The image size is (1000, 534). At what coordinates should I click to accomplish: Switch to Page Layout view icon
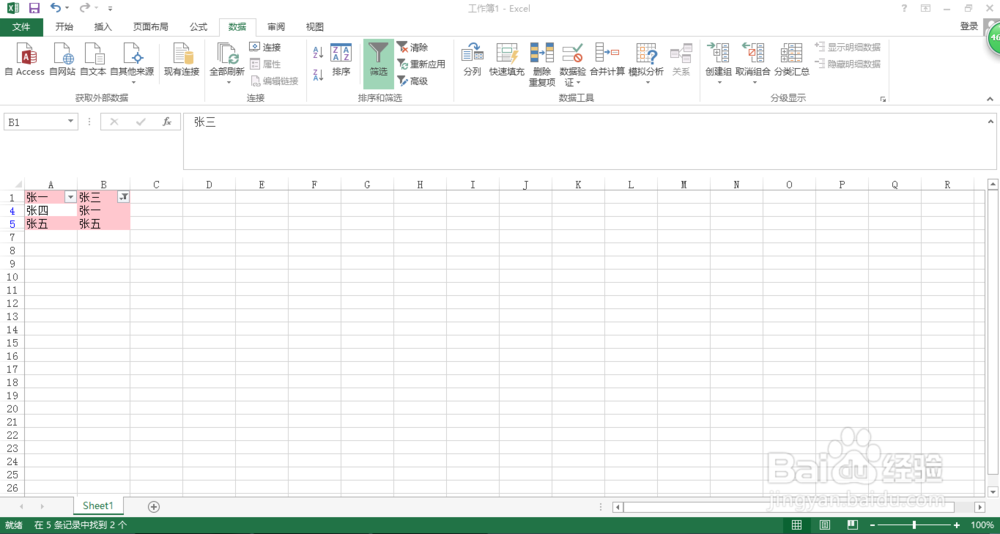825,525
